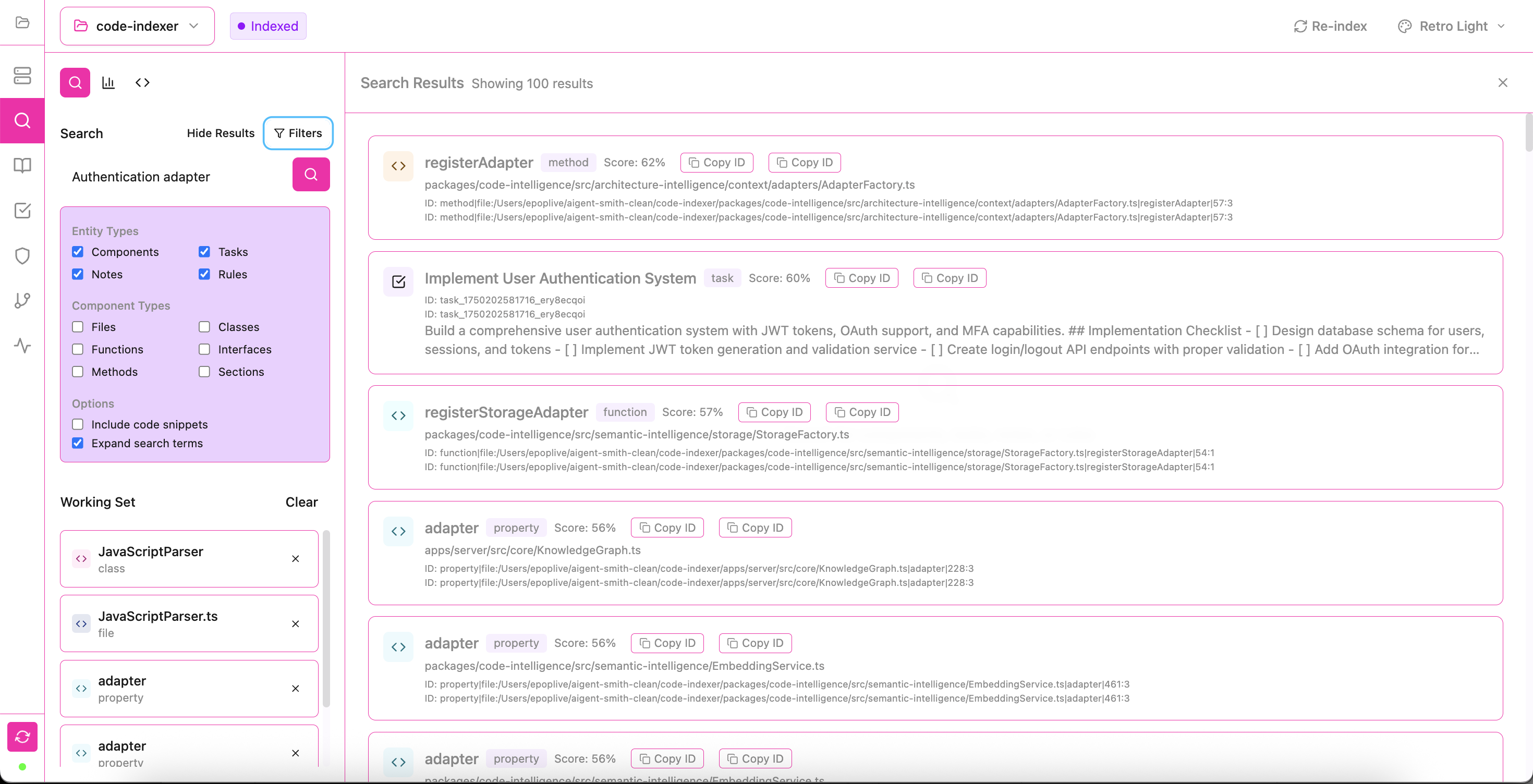The height and width of the screenshot is (784, 1533).
Task: Clear the Working Set
Action: pyautogui.click(x=301, y=502)
